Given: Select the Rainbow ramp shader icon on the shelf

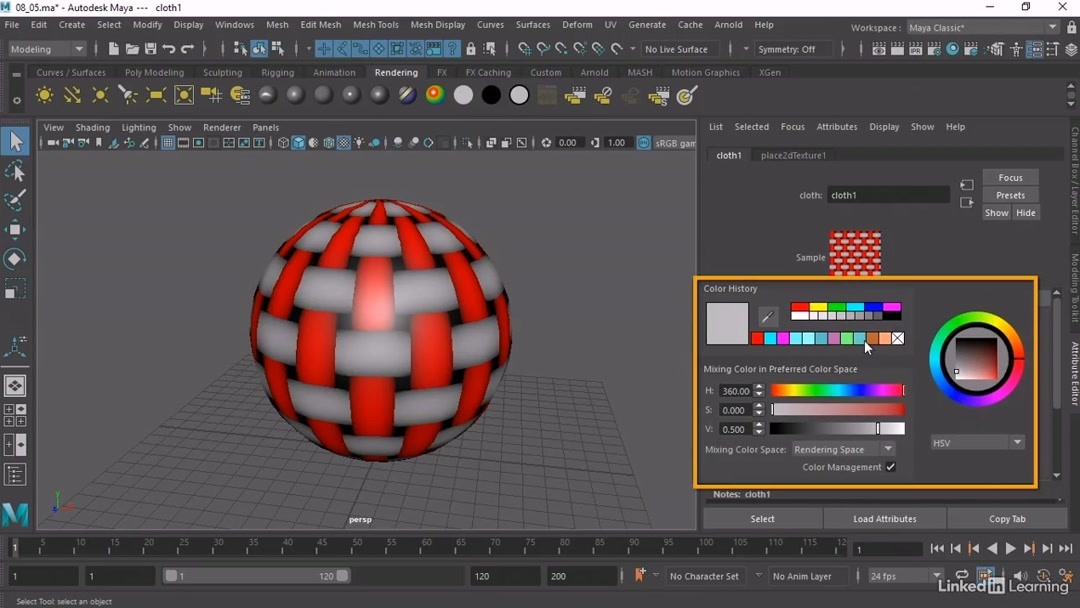Looking at the screenshot, I should point(434,93).
